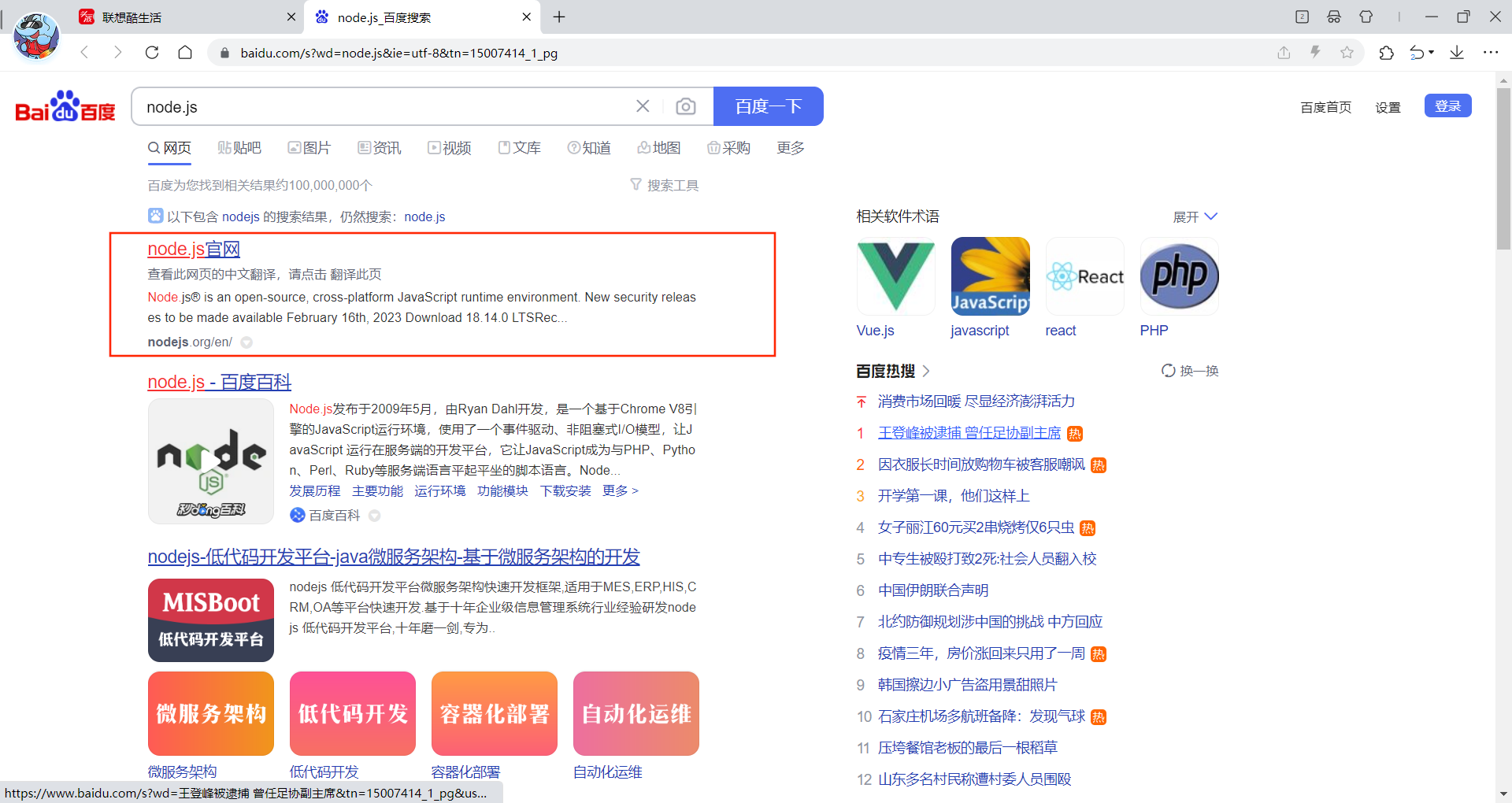Click the vertical scrollbar thumb
This screenshot has height=803, width=1512.
click(1503, 168)
